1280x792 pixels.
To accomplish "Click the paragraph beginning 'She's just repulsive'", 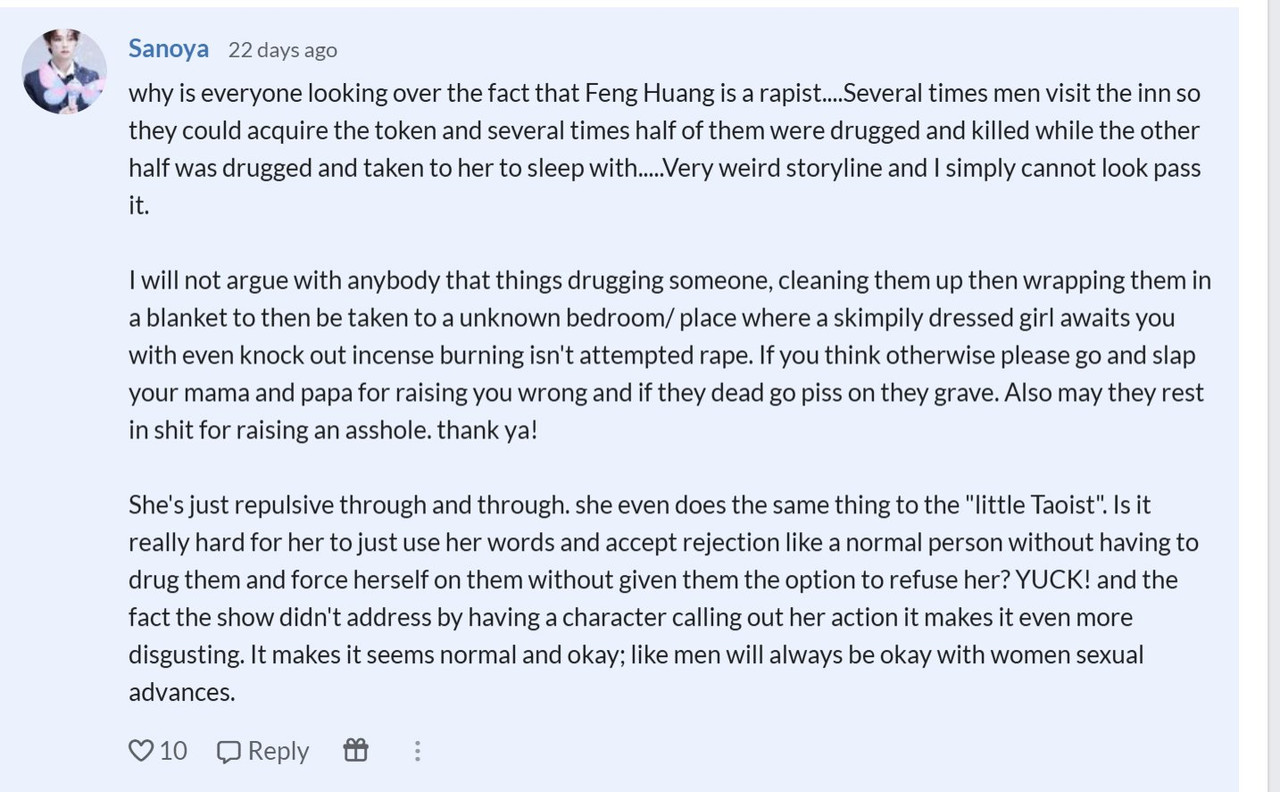I will [663, 598].
